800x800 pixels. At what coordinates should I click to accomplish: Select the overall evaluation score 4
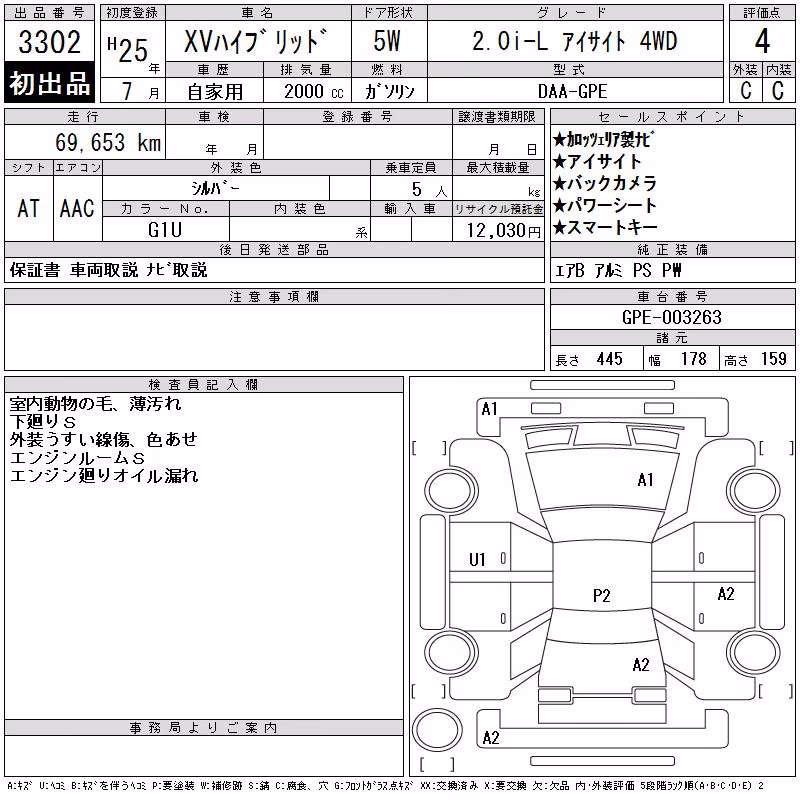(762, 41)
